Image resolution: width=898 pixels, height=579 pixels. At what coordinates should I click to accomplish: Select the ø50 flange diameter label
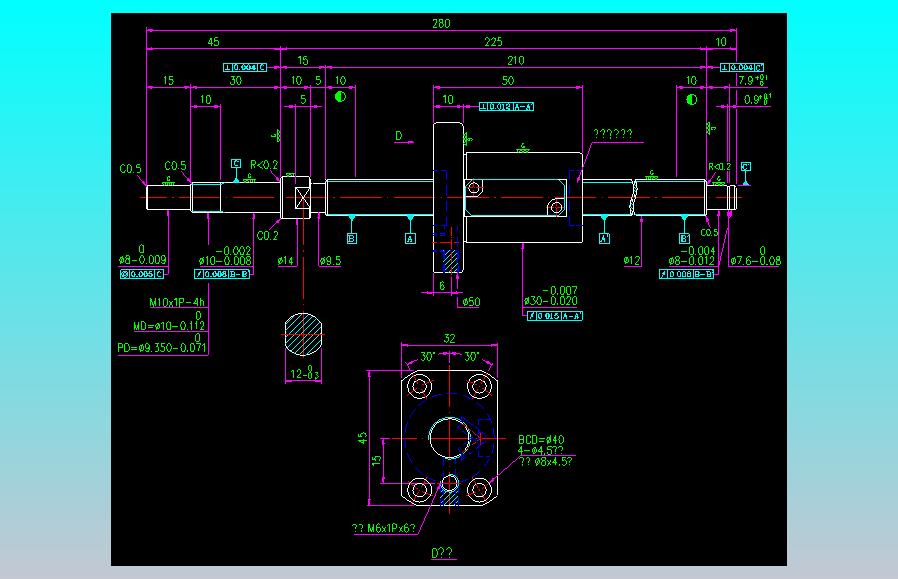(471, 302)
